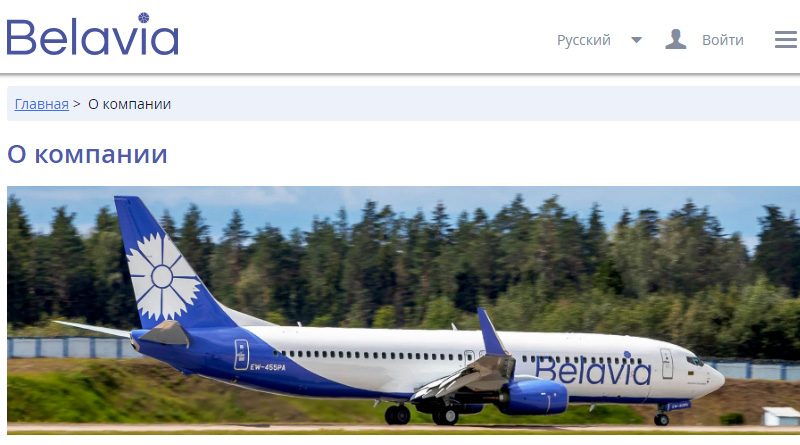Click the user profile silhouette icon
Image resolution: width=800 pixels, height=445 pixels.
(x=676, y=39)
